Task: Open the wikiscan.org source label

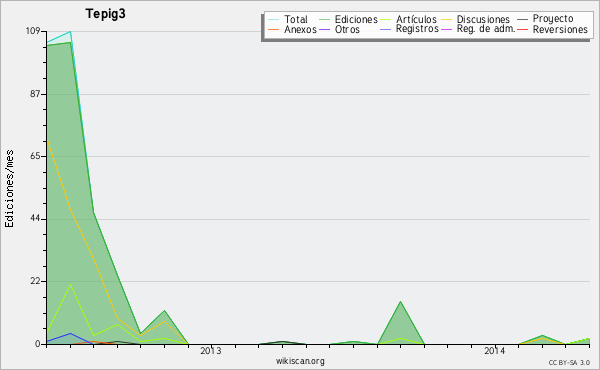Action: 300,361
